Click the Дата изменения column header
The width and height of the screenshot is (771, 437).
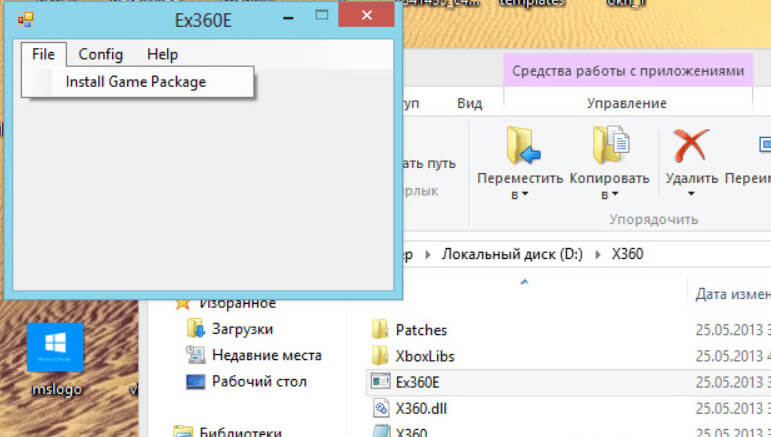[733, 294]
